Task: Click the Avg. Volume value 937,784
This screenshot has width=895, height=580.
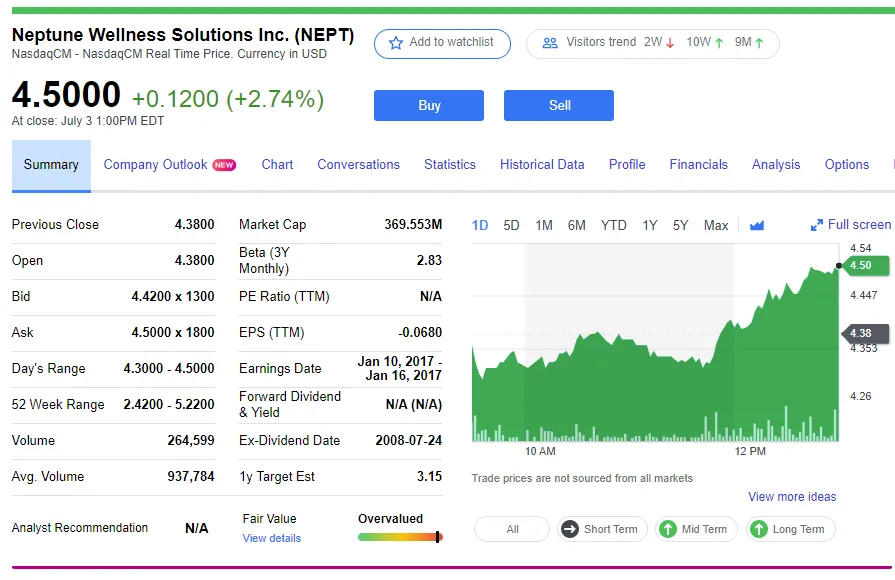Action: click(x=191, y=477)
